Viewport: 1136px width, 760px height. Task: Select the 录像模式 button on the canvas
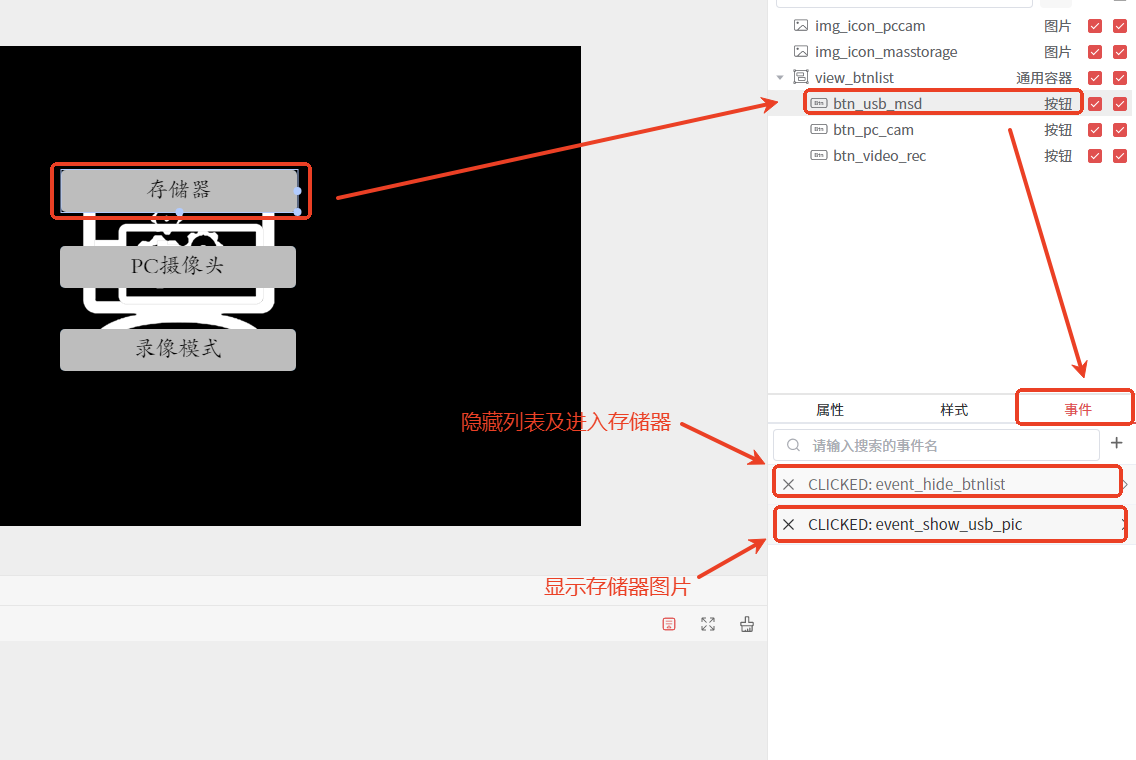coord(178,350)
